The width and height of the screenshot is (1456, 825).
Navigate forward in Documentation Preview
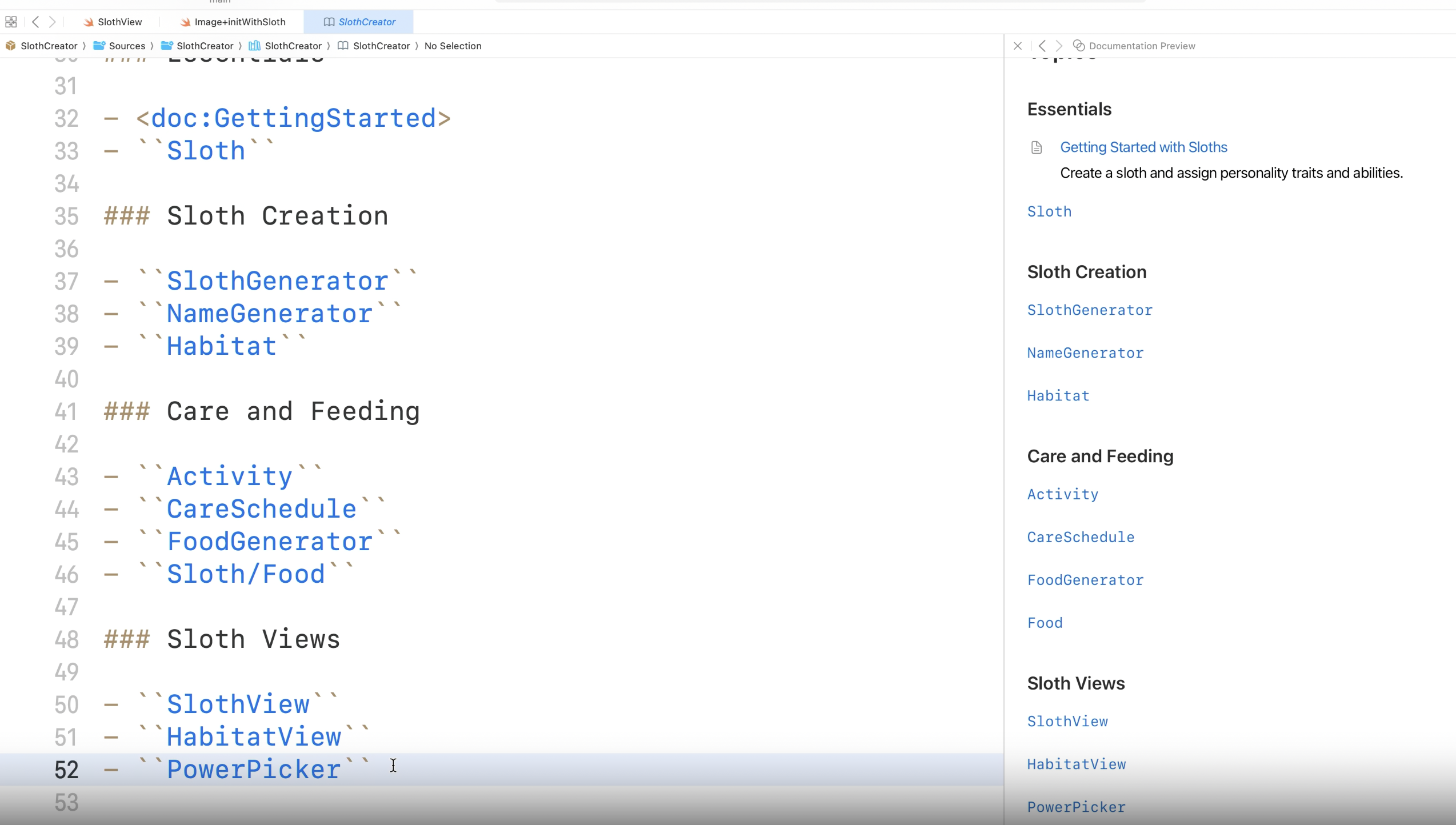coord(1059,46)
